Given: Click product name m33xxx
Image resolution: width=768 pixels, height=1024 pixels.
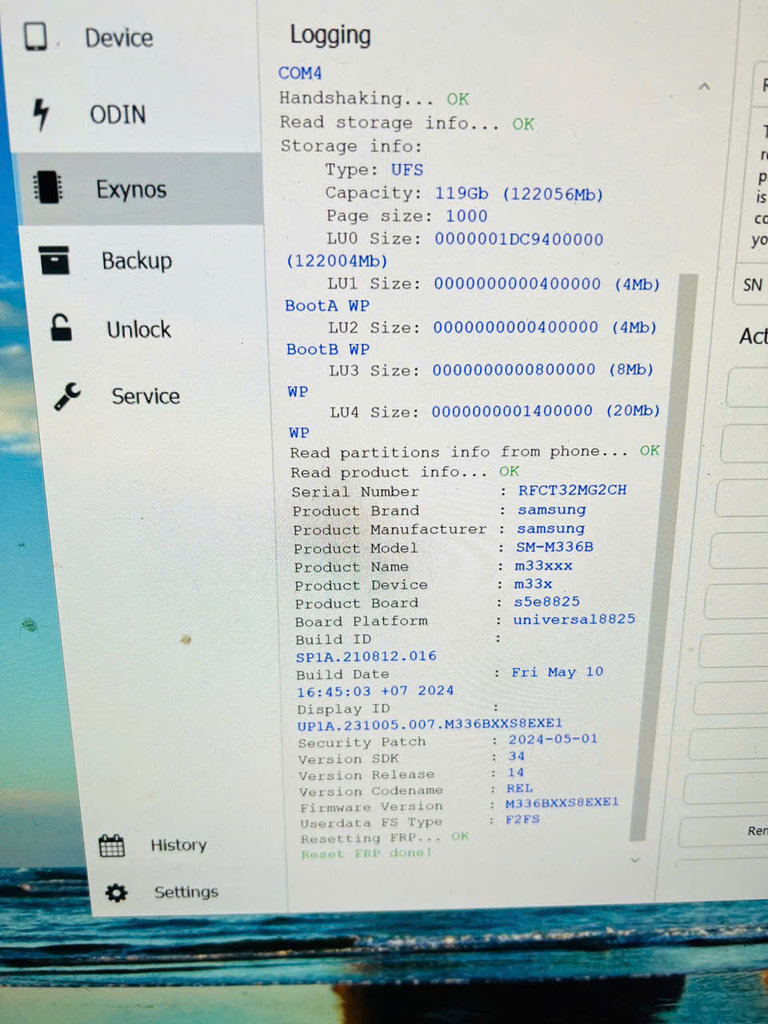Looking at the screenshot, I should pos(543,566).
